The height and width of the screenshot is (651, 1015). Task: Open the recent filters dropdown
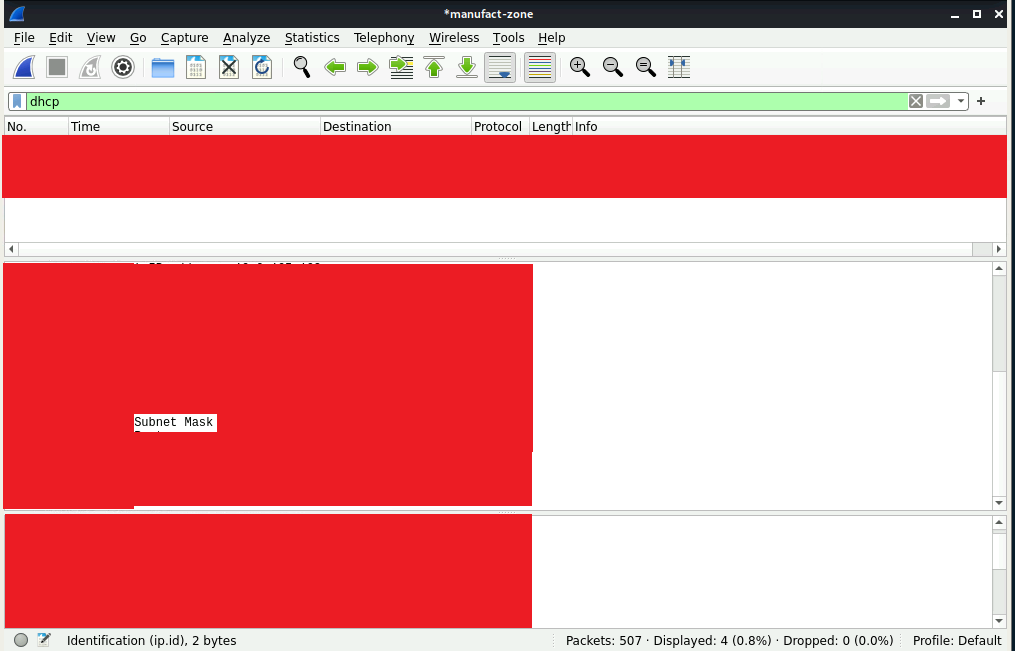[961, 102]
